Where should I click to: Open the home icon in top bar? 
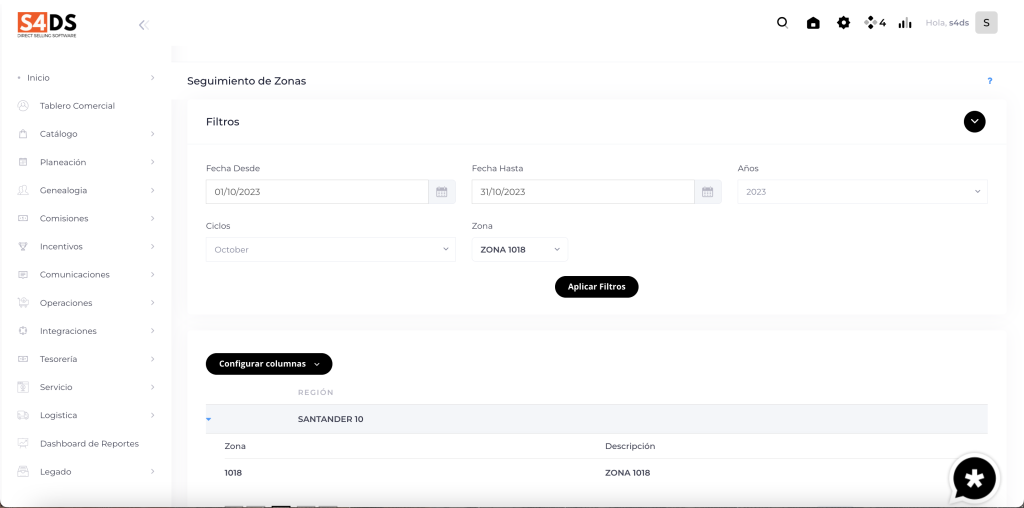[x=813, y=23]
